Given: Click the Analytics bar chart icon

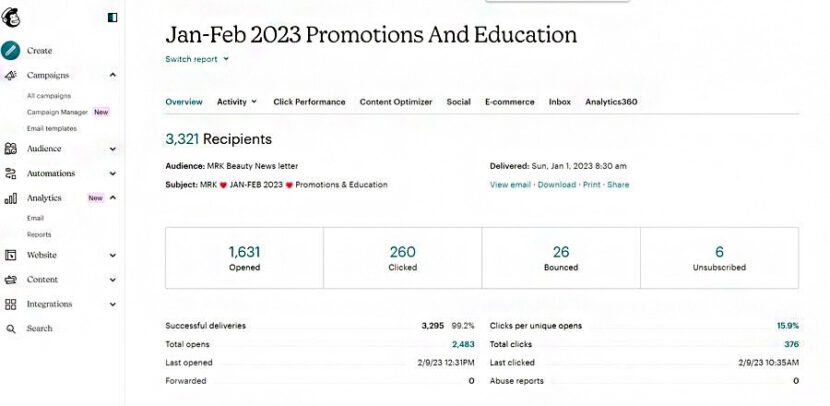Looking at the screenshot, I should pos(11,198).
